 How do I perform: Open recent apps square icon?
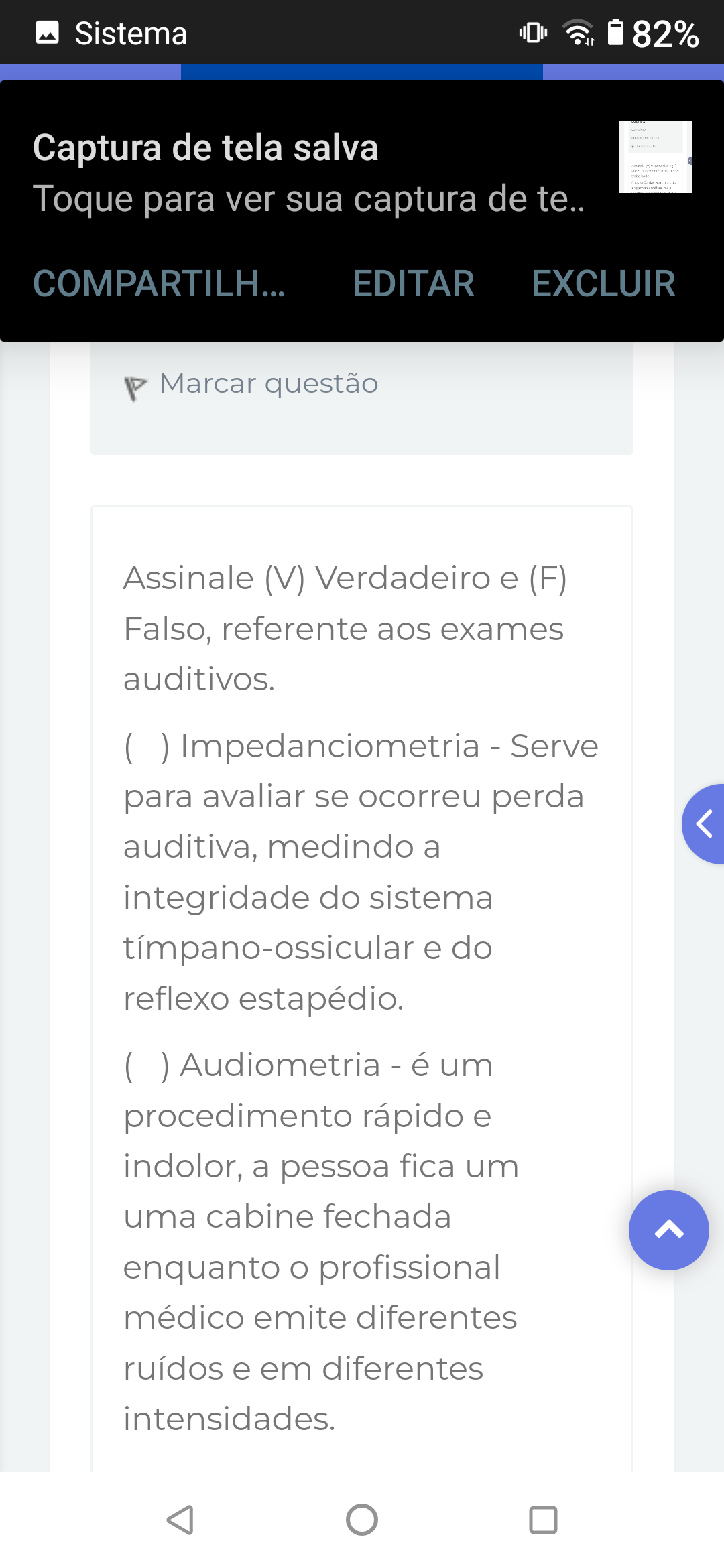tap(543, 1520)
